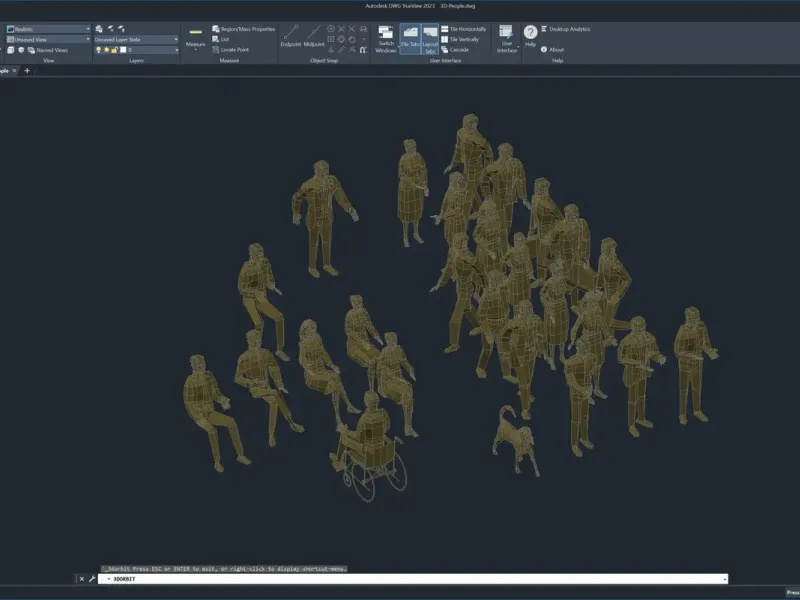Select the Midpoint object snap
Viewport: 800px width, 600px height.
pyautogui.click(x=314, y=37)
